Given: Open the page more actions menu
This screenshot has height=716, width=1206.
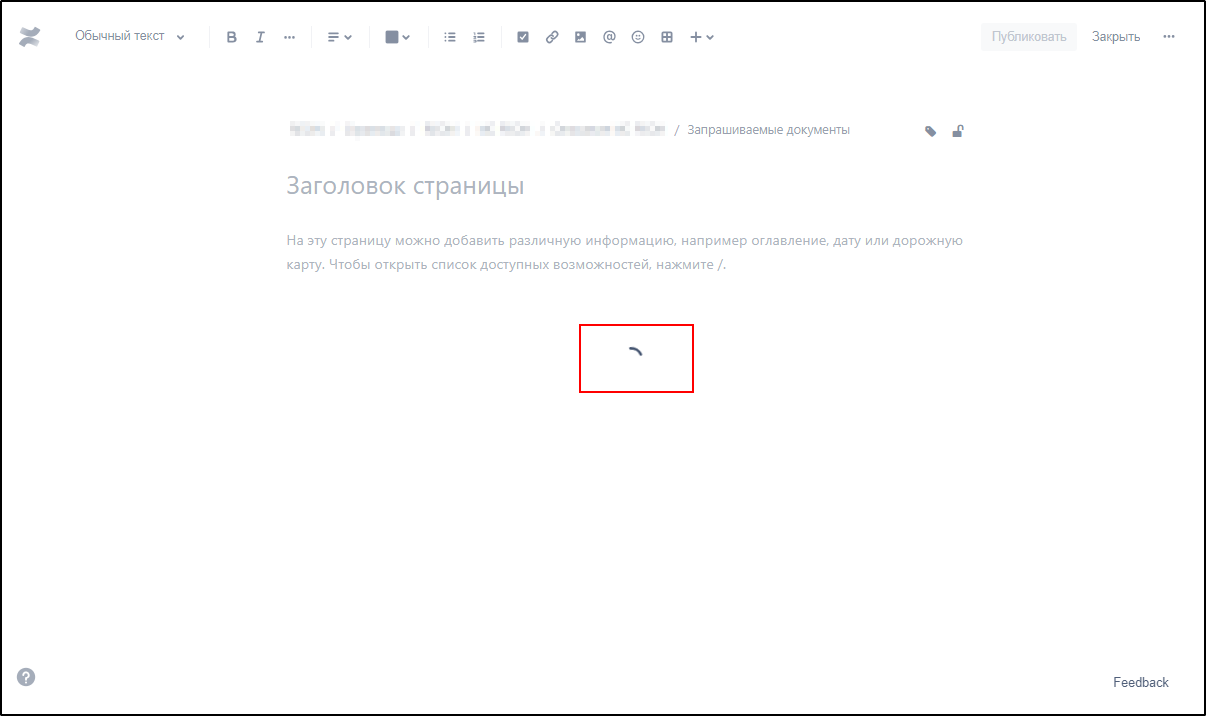Looking at the screenshot, I should [x=1169, y=37].
